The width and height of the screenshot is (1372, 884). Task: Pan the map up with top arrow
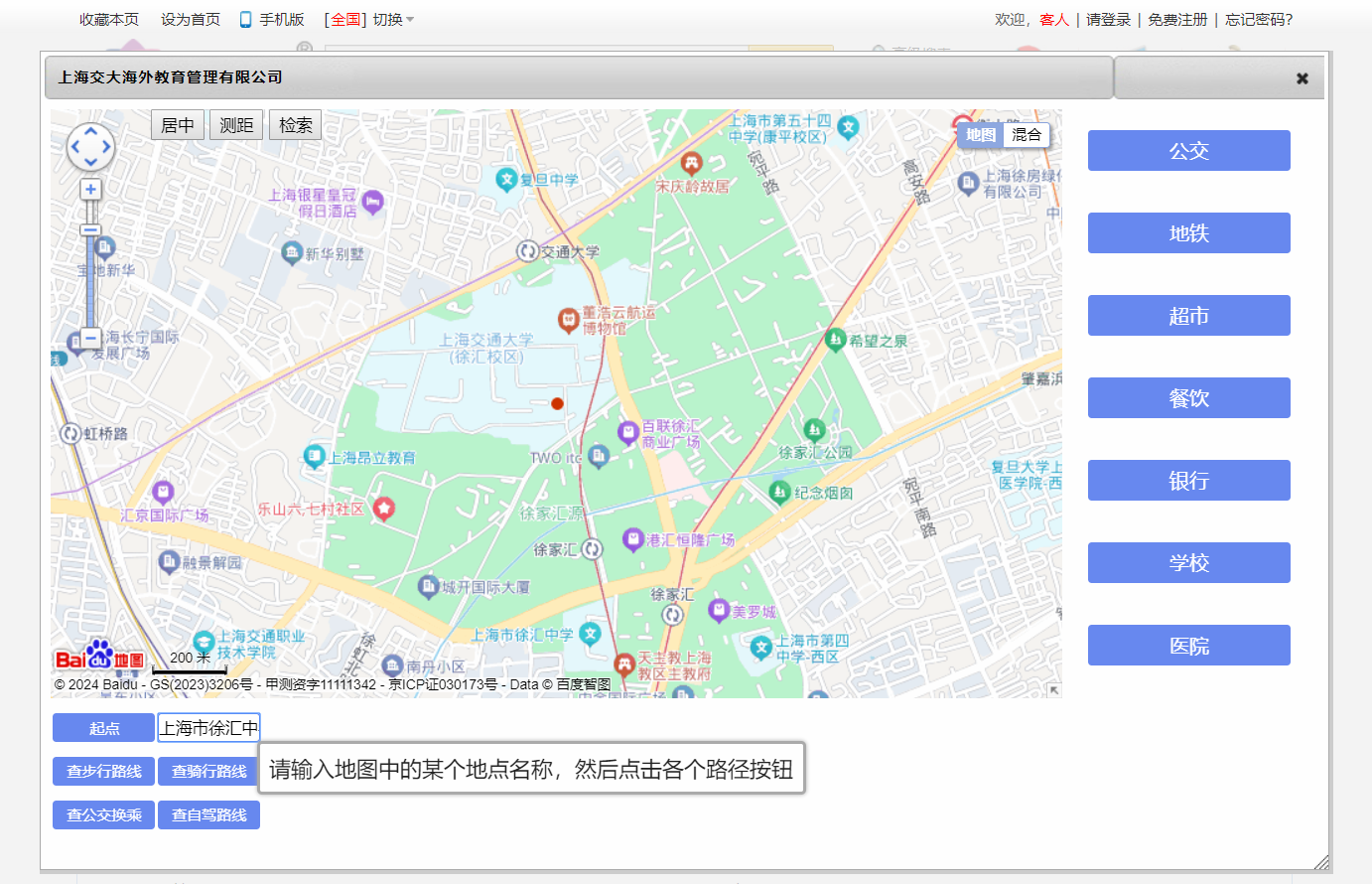[x=90, y=131]
